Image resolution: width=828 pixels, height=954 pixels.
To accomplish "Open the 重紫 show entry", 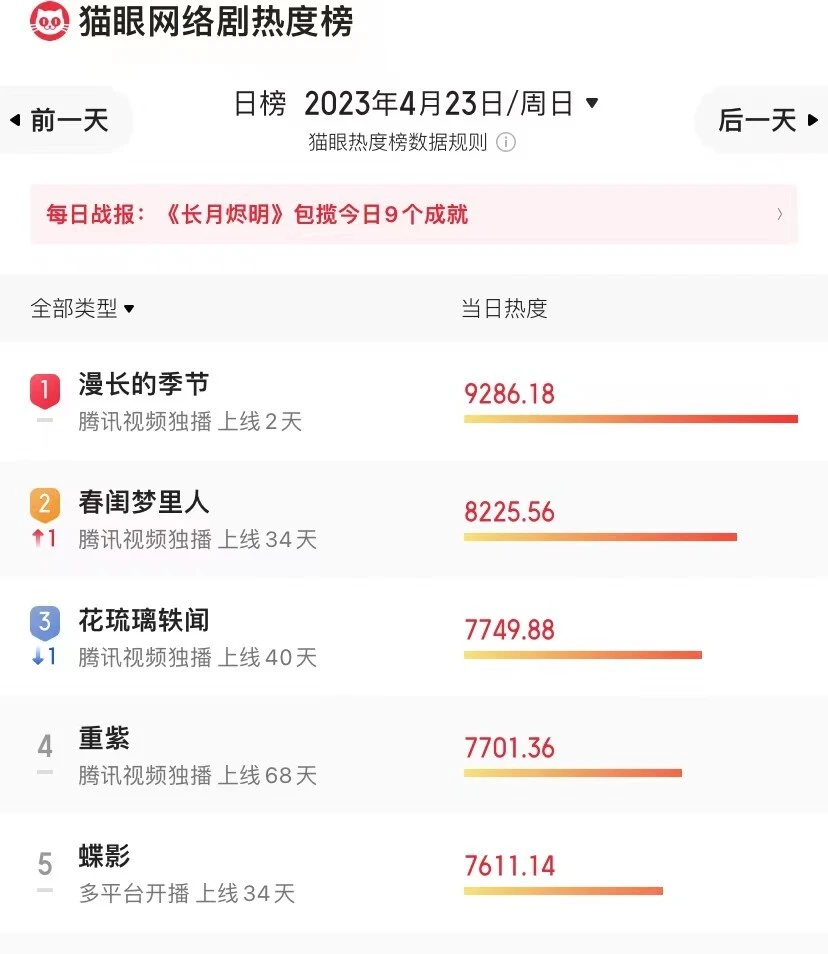I will (x=104, y=739).
